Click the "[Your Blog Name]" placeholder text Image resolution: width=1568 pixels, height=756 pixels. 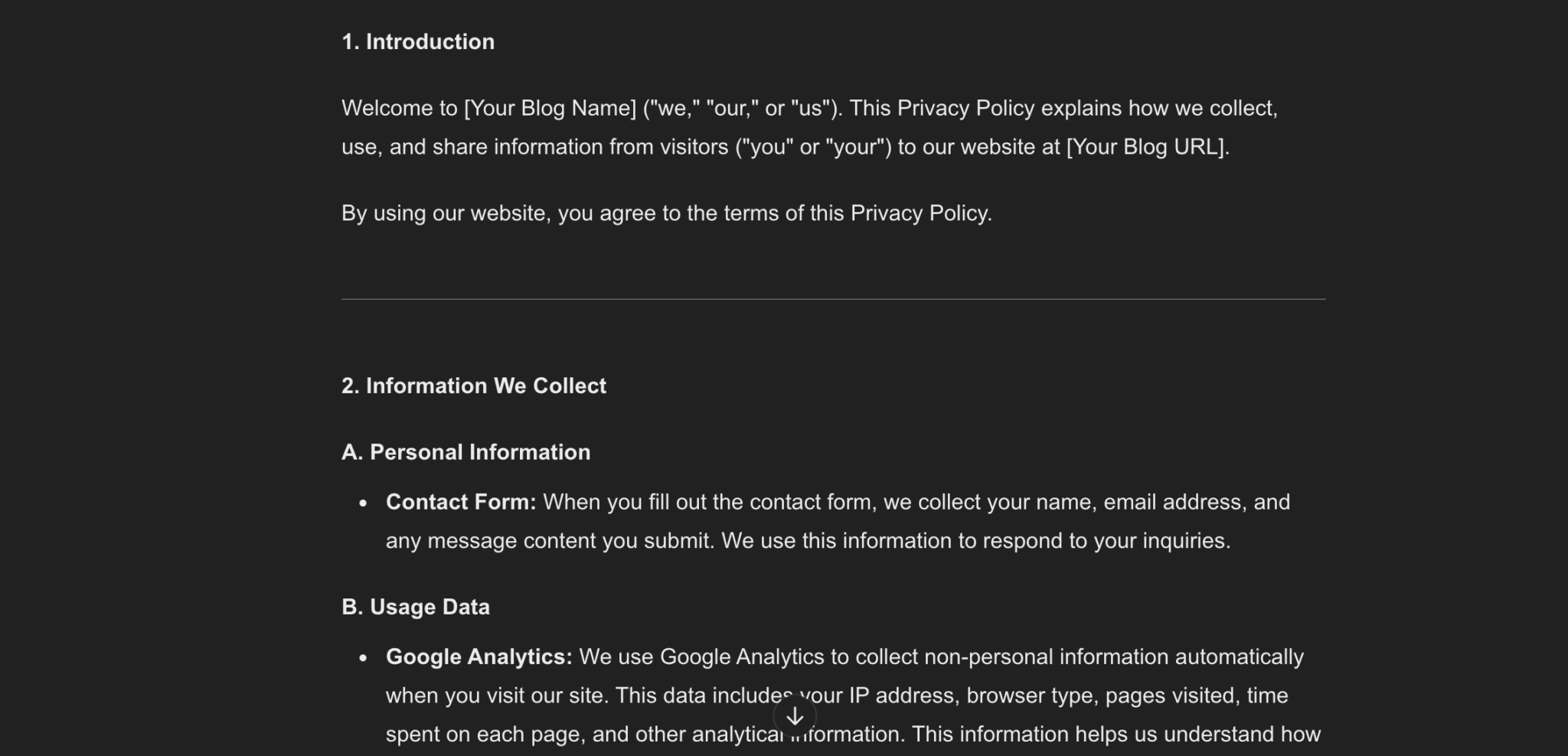point(550,108)
